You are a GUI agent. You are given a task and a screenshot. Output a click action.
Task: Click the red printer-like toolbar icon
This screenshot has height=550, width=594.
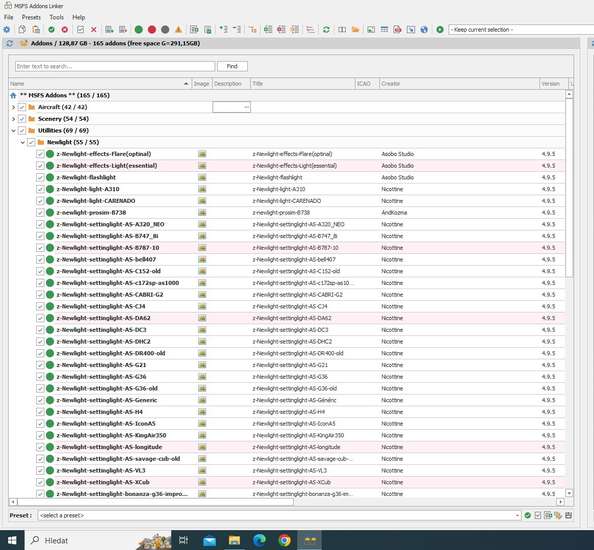click(397, 30)
